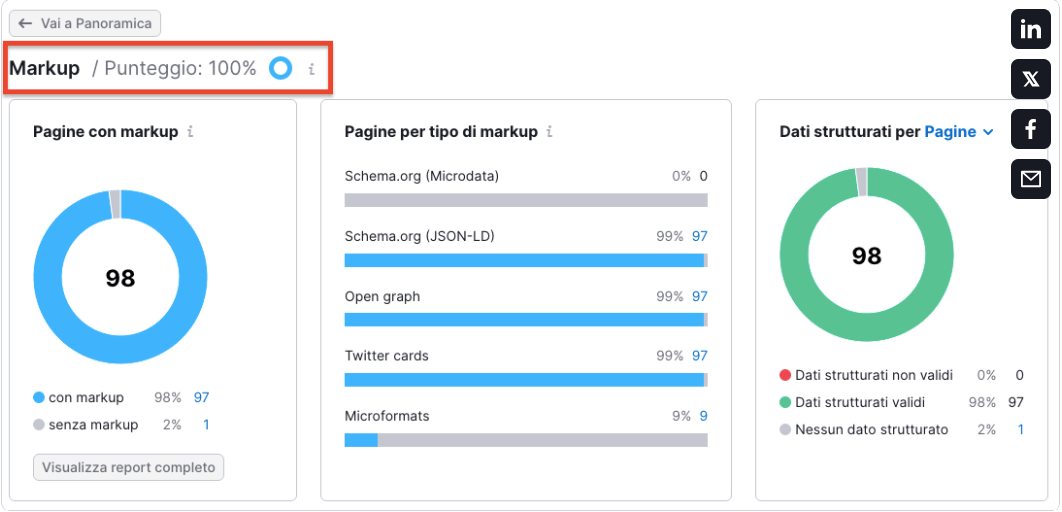This screenshot has width=1062, height=512.
Task: Open the 1 page senza markup link
Action: (206, 425)
